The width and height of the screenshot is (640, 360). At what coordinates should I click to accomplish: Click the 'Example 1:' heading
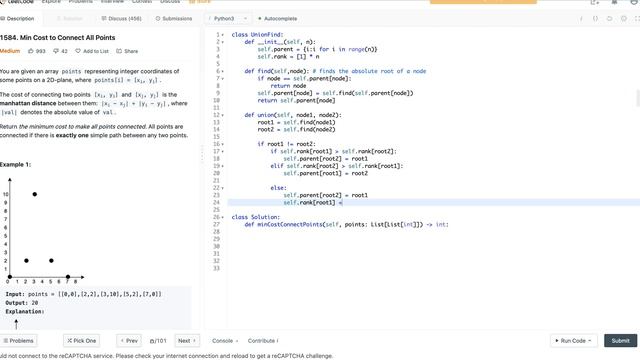[x=16, y=164]
